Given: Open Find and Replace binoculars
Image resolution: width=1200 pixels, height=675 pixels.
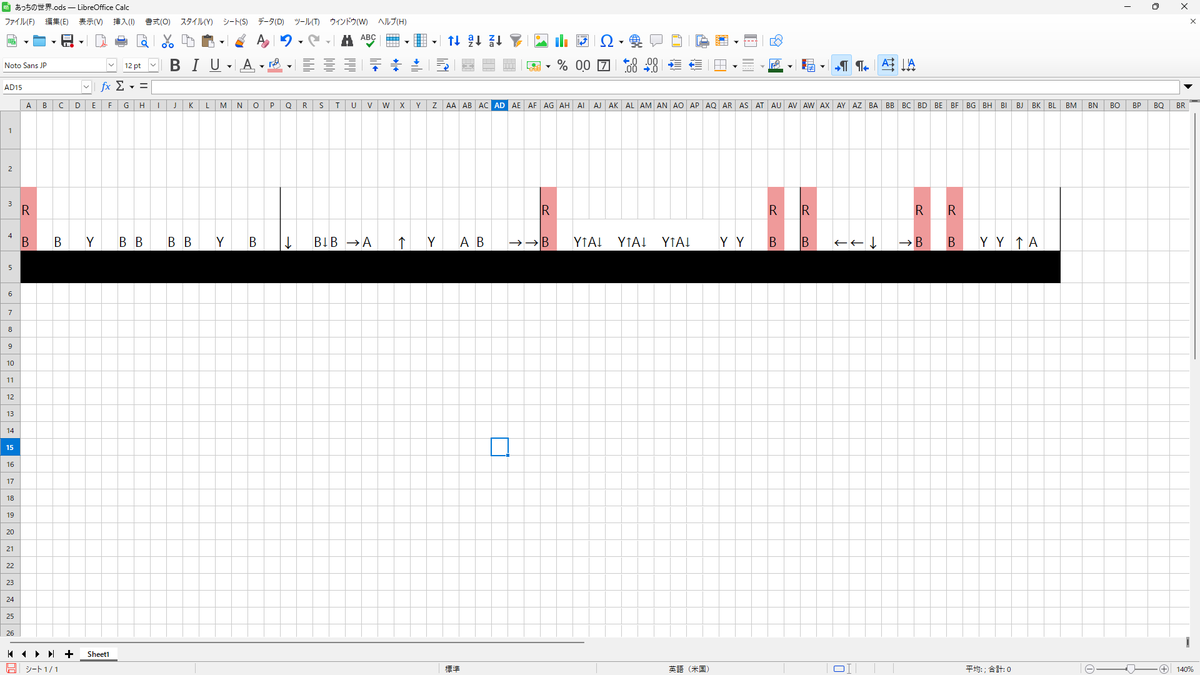Looking at the screenshot, I should [x=347, y=41].
